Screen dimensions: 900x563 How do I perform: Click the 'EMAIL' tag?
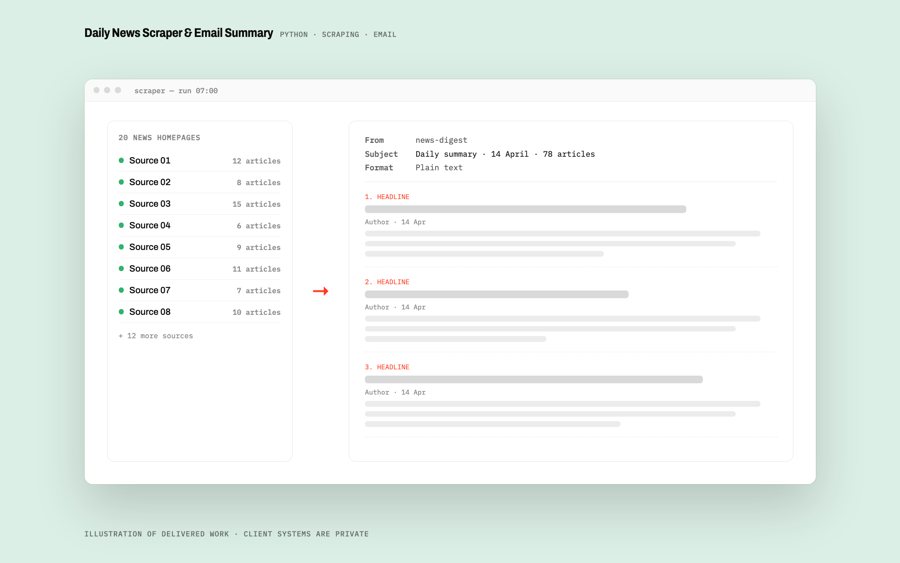(x=385, y=34)
